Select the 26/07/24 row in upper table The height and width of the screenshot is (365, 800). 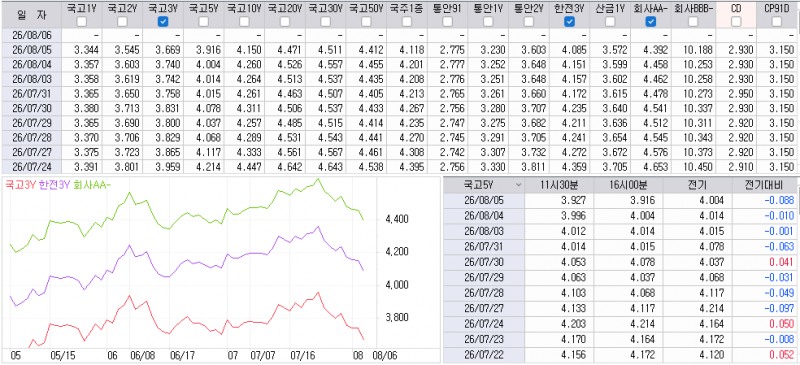(x=399, y=166)
